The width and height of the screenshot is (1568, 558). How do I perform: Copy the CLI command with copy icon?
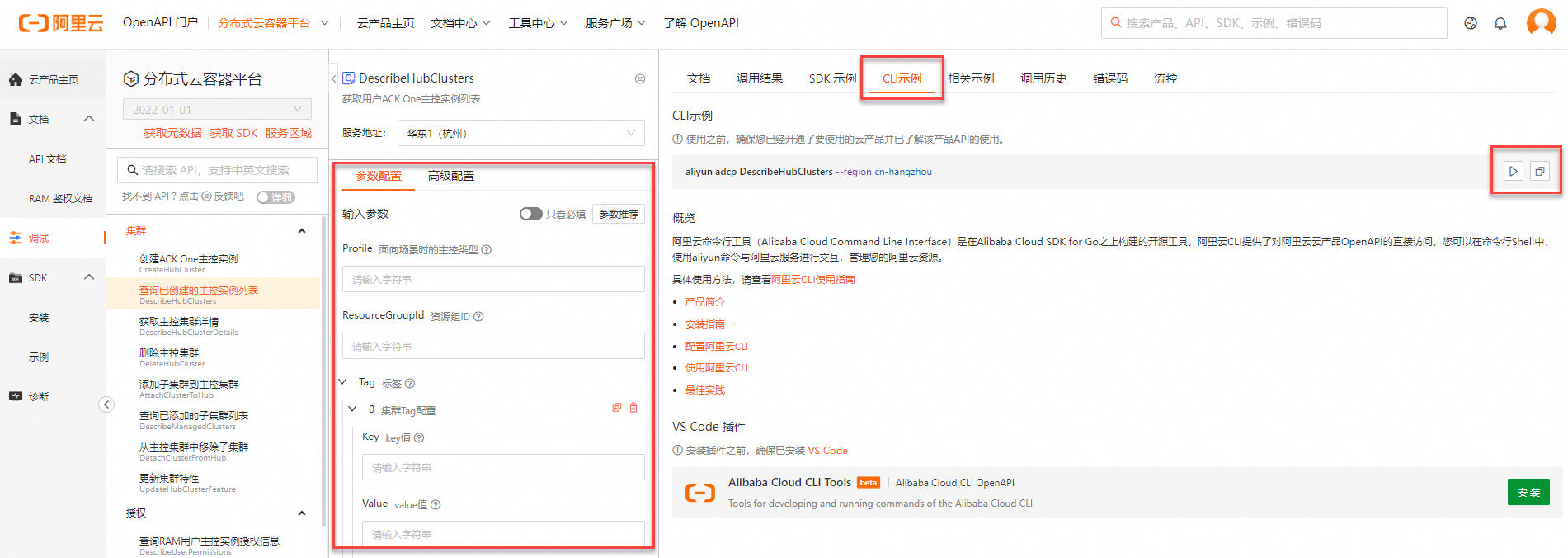pos(1539,172)
